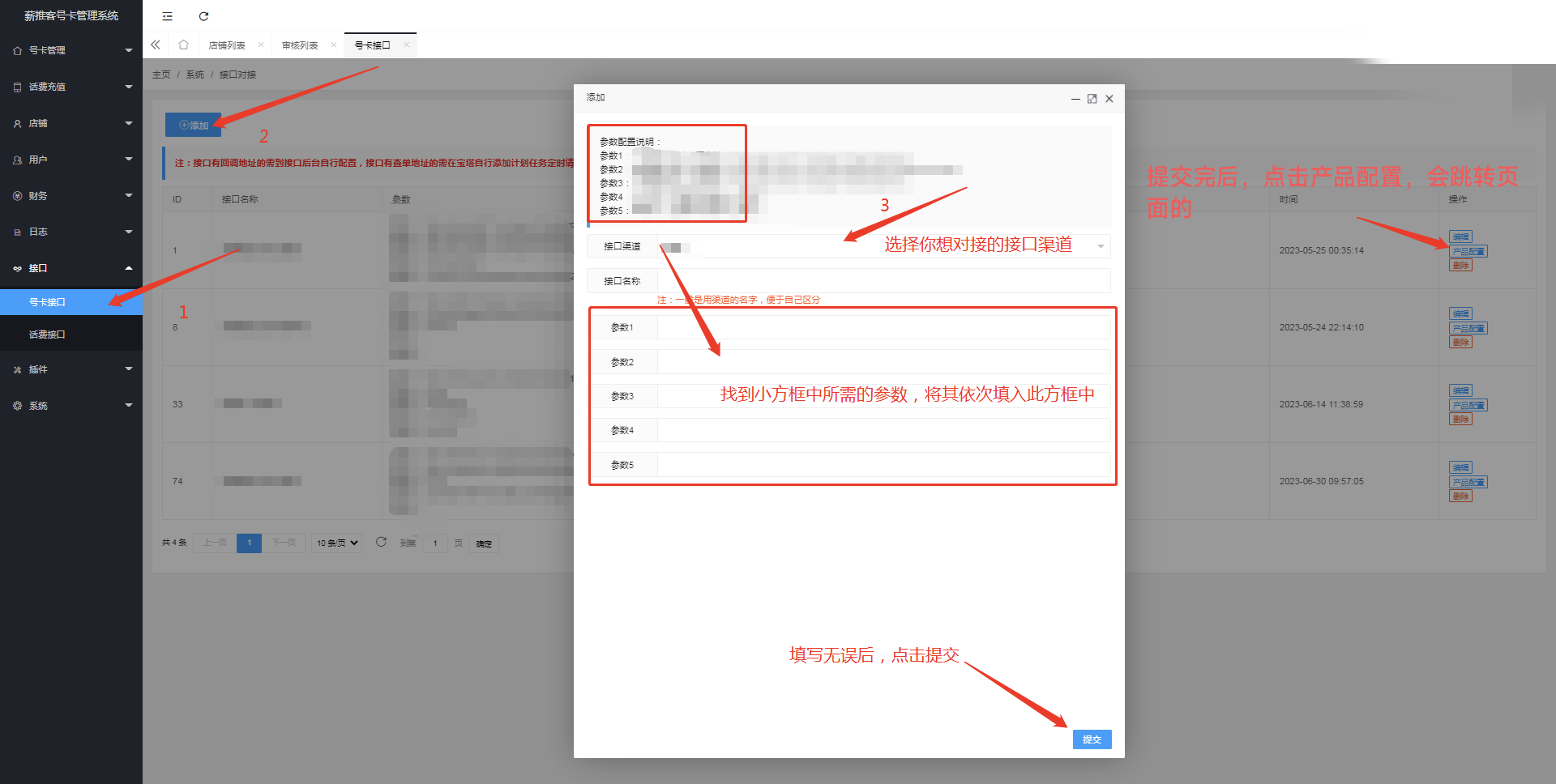This screenshot has height=784, width=1556.
Task: Click the 提交 button
Action: 1092,739
